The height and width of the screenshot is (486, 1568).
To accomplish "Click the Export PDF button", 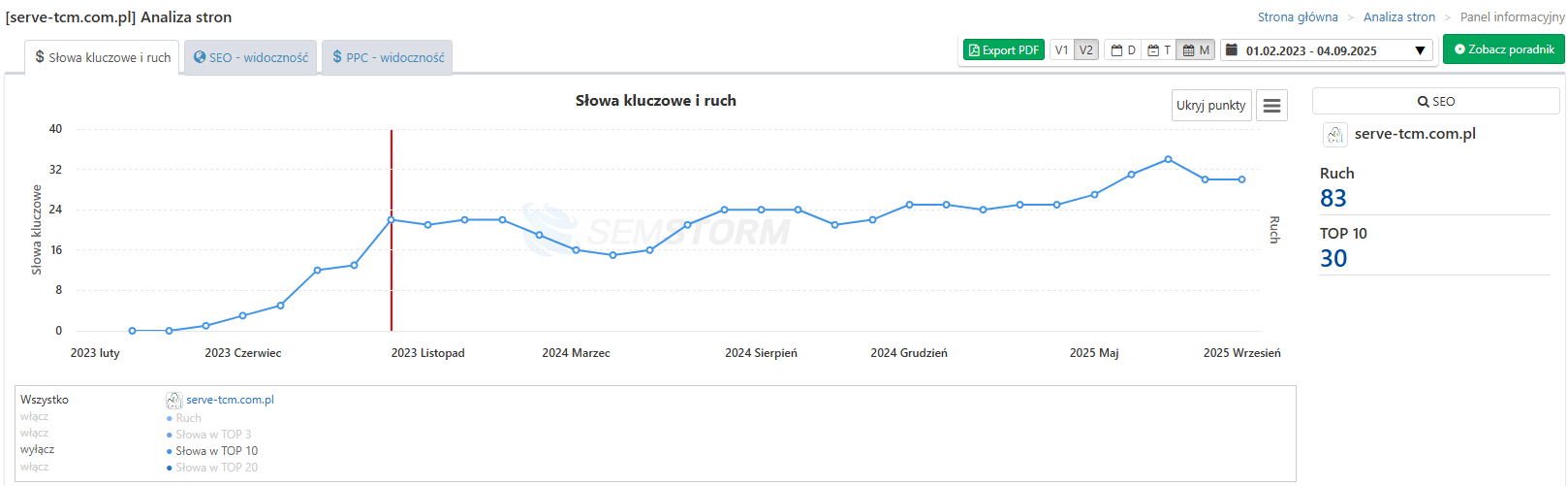I will (1003, 50).
